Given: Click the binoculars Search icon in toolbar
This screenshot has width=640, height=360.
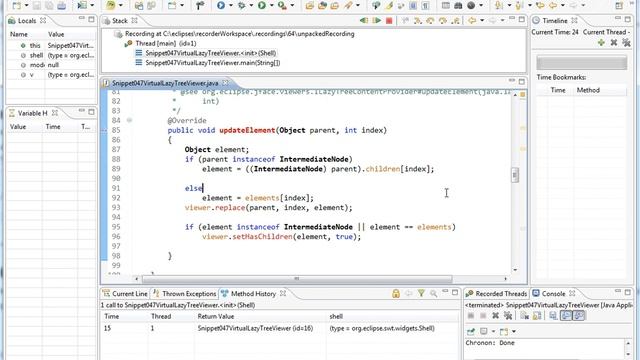Looking at the screenshot, I should pyautogui.click(x=458, y=5).
